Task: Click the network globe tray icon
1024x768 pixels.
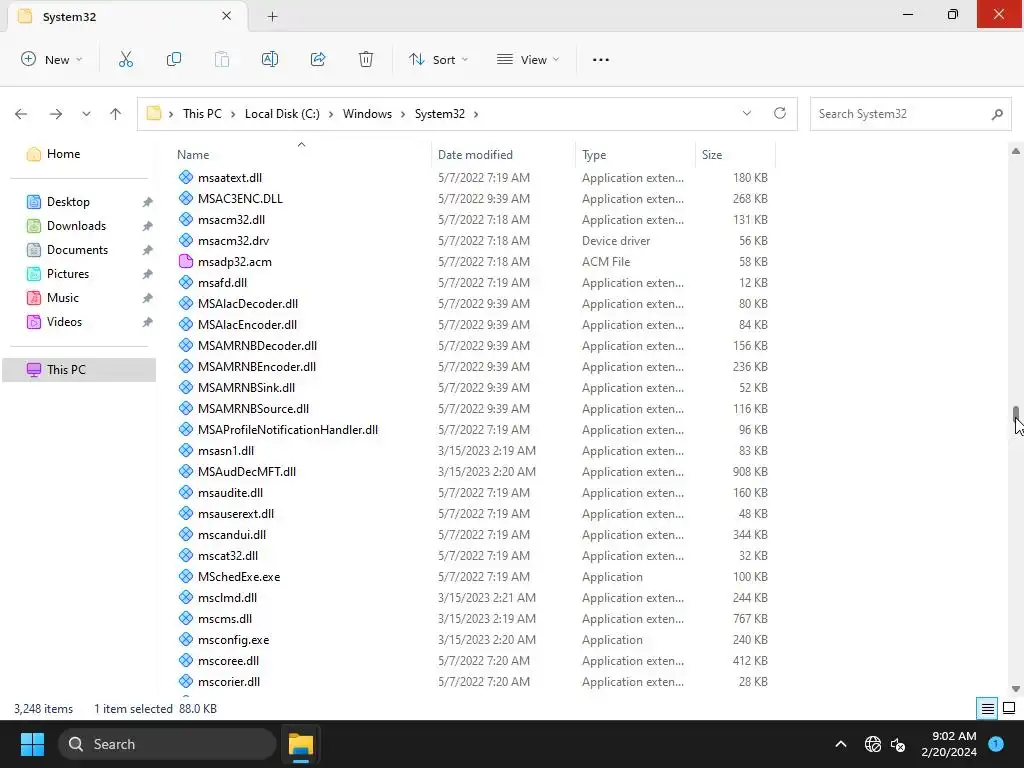Action: click(x=872, y=744)
